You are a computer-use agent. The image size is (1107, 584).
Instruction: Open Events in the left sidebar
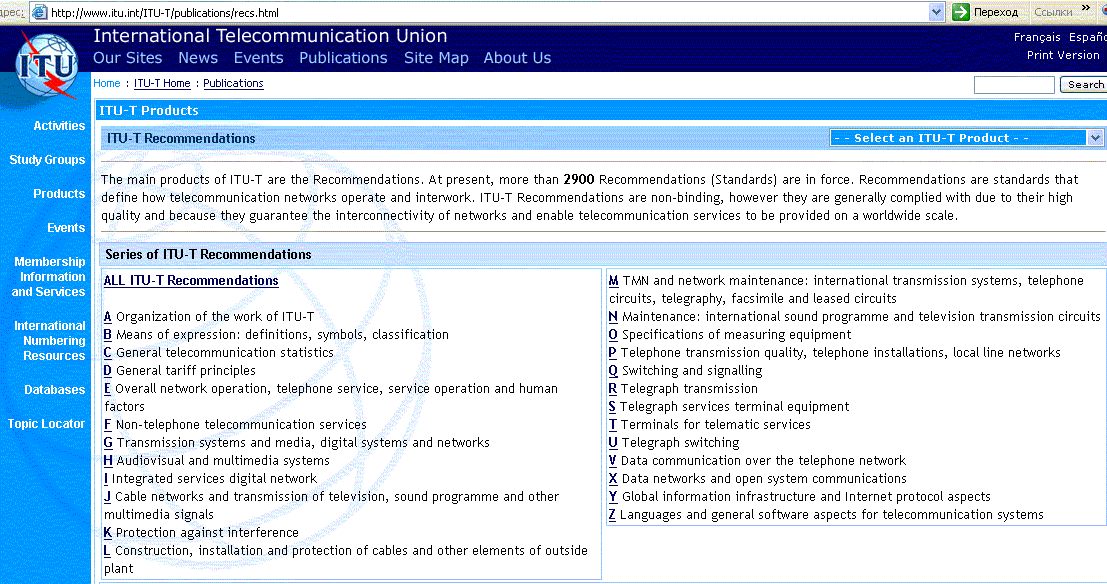pyautogui.click(x=66, y=227)
